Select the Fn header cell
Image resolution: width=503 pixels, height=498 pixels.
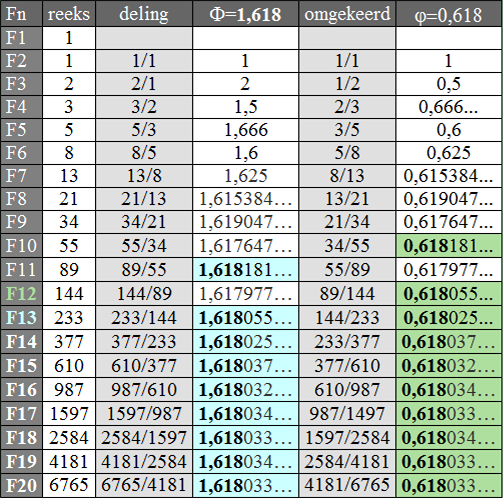[21, 14]
